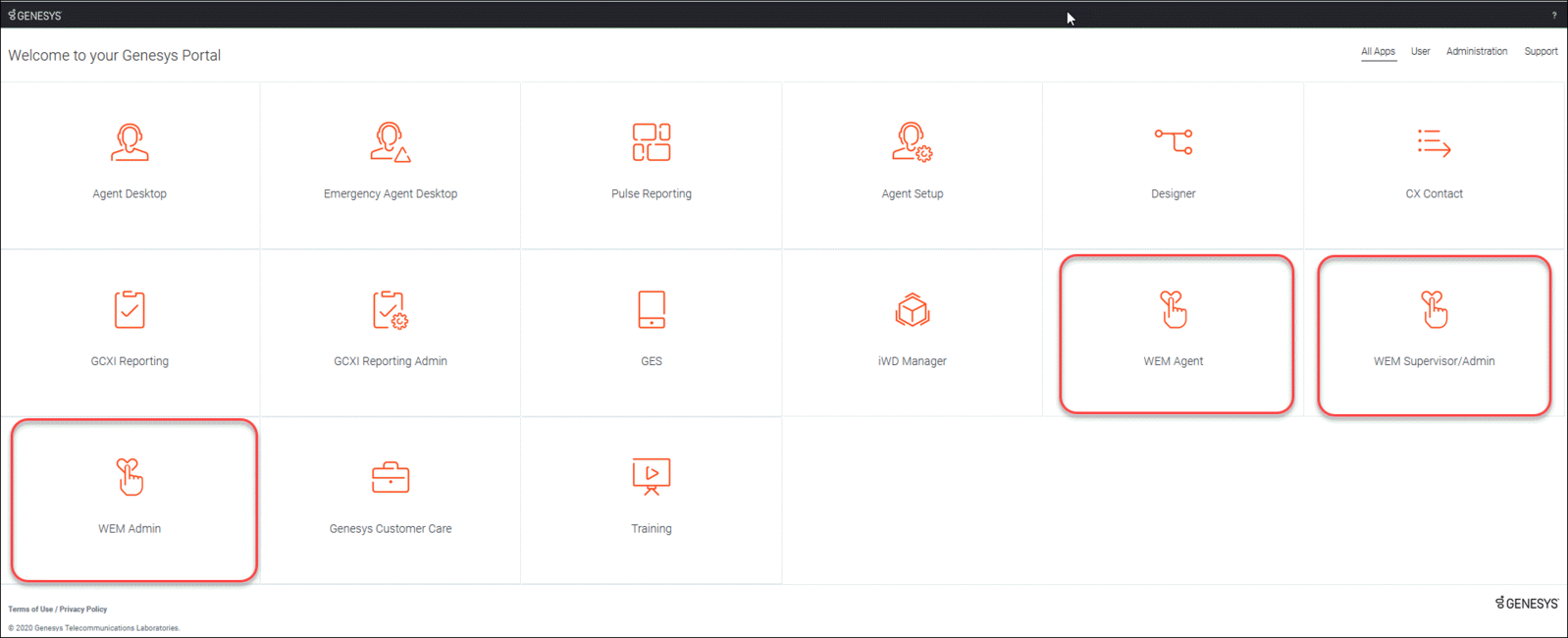Click the Genesys Customer Care label
Image resolution: width=1568 pixels, height=638 pixels.
click(391, 529)
